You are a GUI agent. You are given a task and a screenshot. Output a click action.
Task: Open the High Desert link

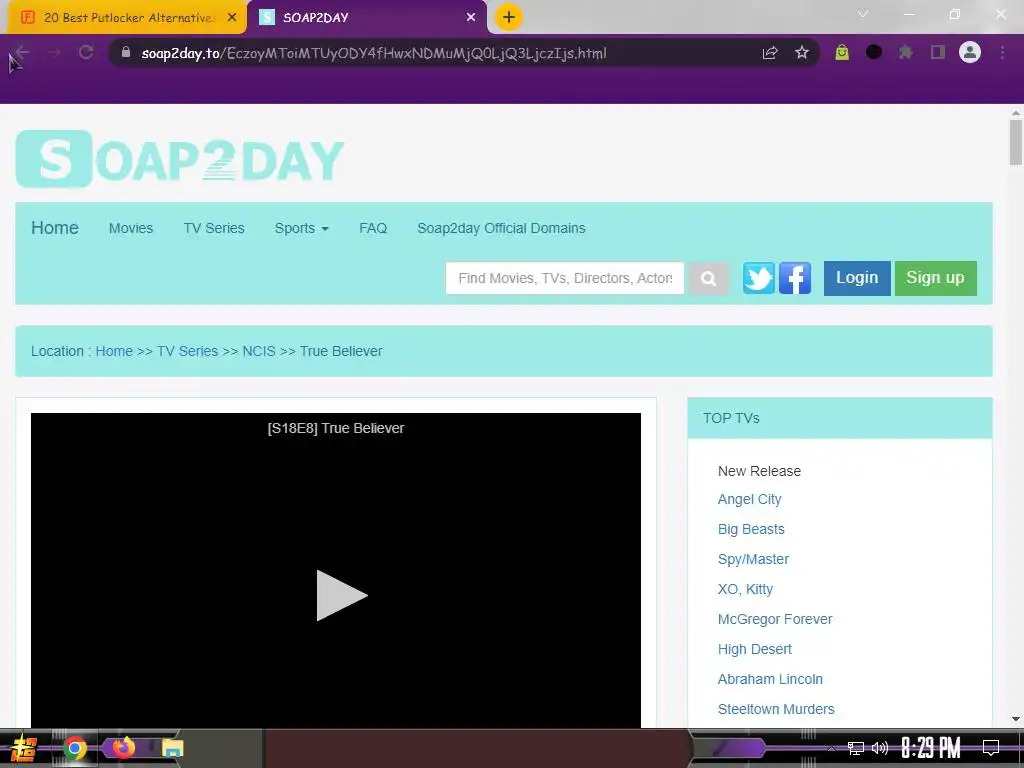tap(754, 650)
